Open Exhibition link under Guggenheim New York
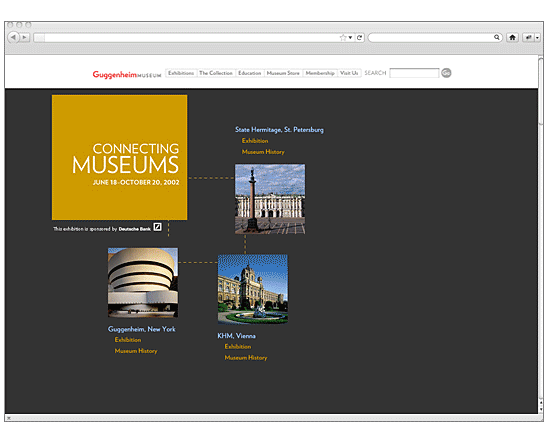 coord(128,340)
